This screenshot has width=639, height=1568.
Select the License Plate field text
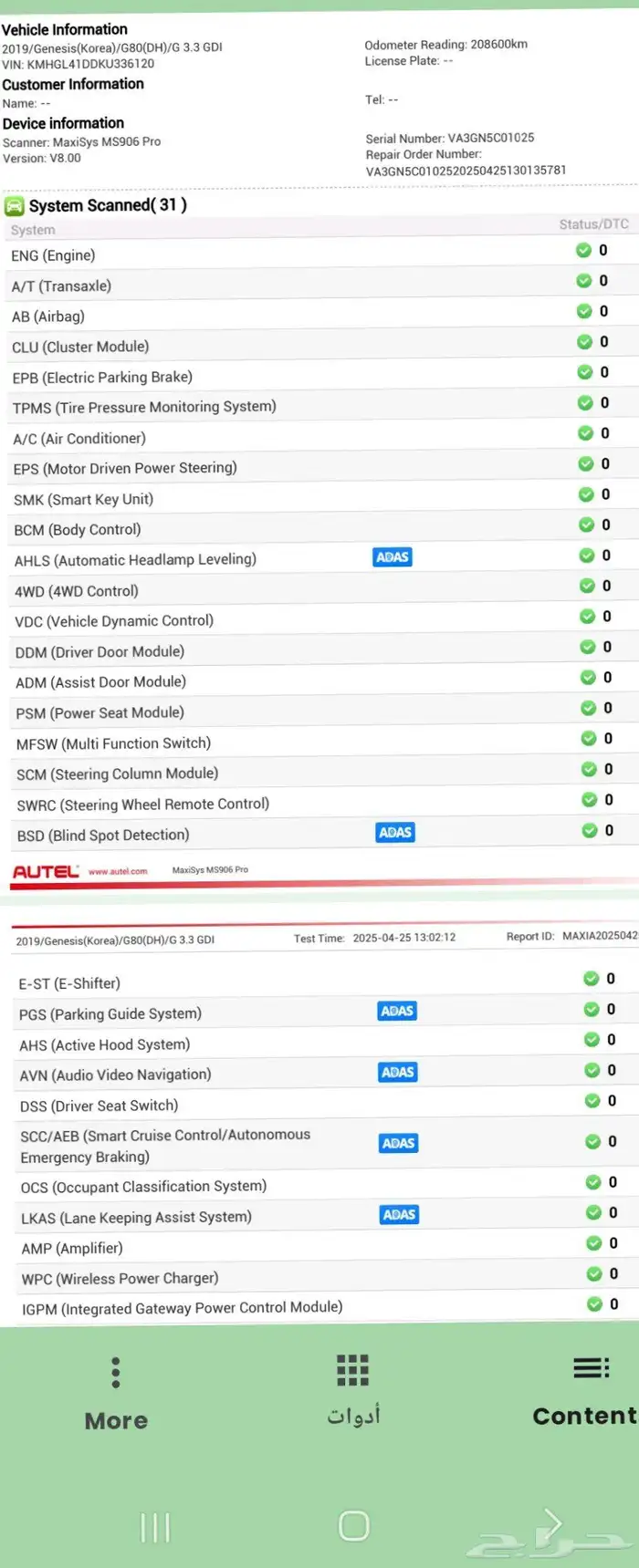(x=409, y=61)
